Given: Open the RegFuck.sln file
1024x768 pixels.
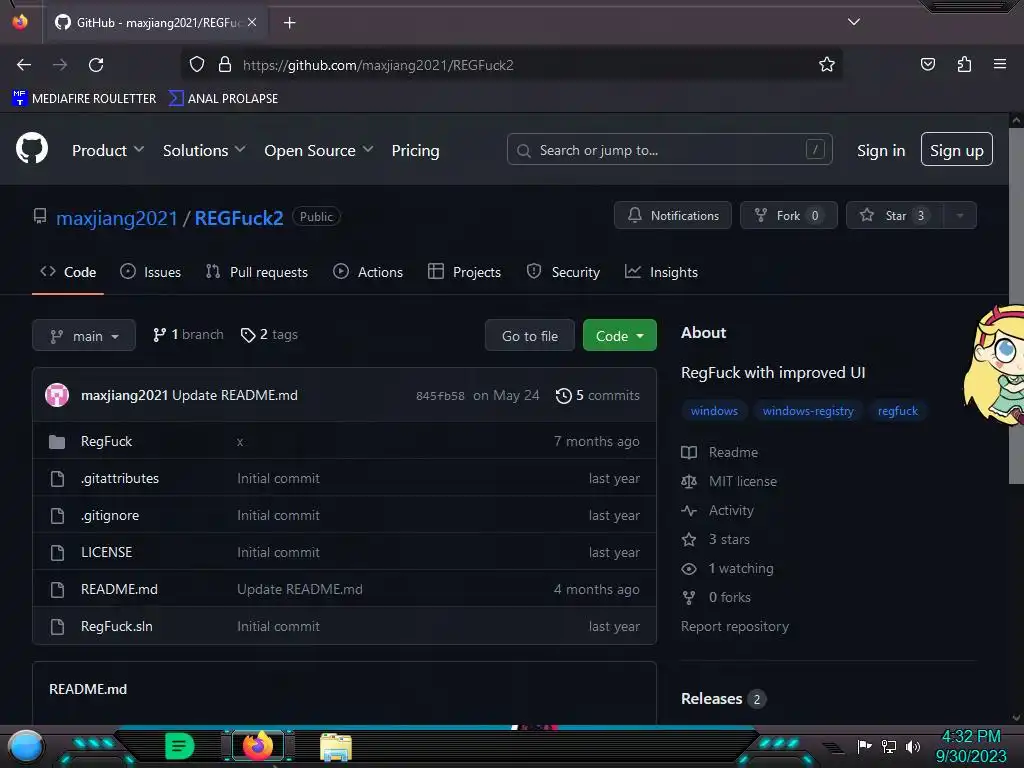Looking at the screenshot, I should [x=116, y=626].
